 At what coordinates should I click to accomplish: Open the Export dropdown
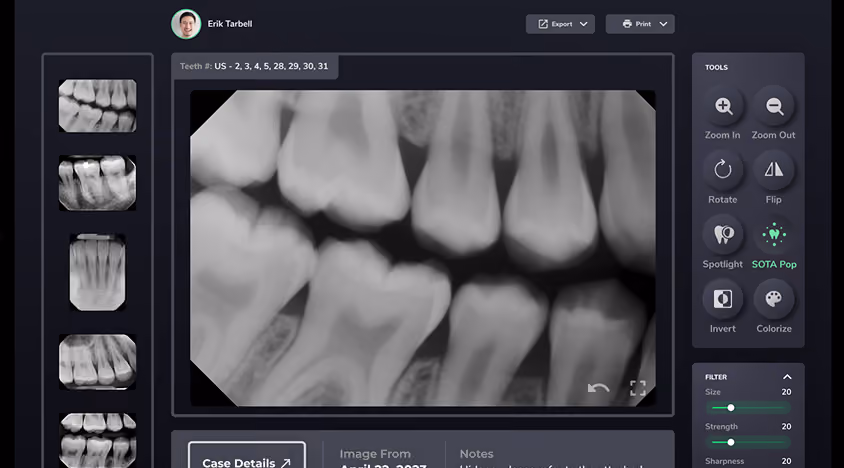pos(560,24)
